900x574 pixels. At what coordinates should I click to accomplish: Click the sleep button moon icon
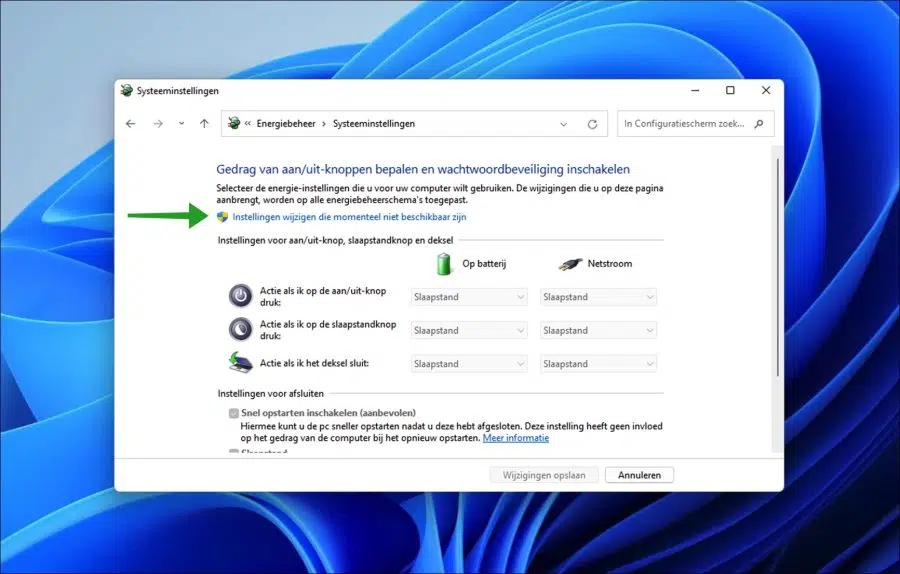pyautogui.click(x=240, y=329)
